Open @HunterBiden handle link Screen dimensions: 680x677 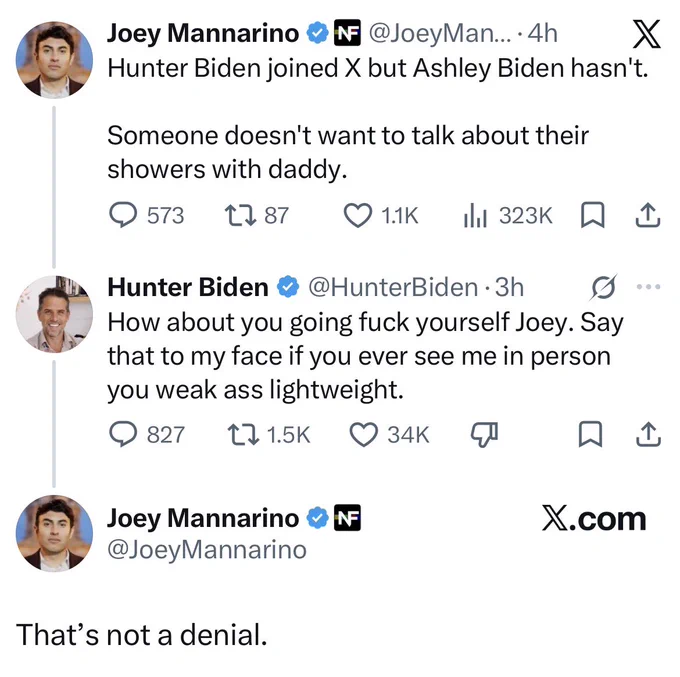coord(393,287)
